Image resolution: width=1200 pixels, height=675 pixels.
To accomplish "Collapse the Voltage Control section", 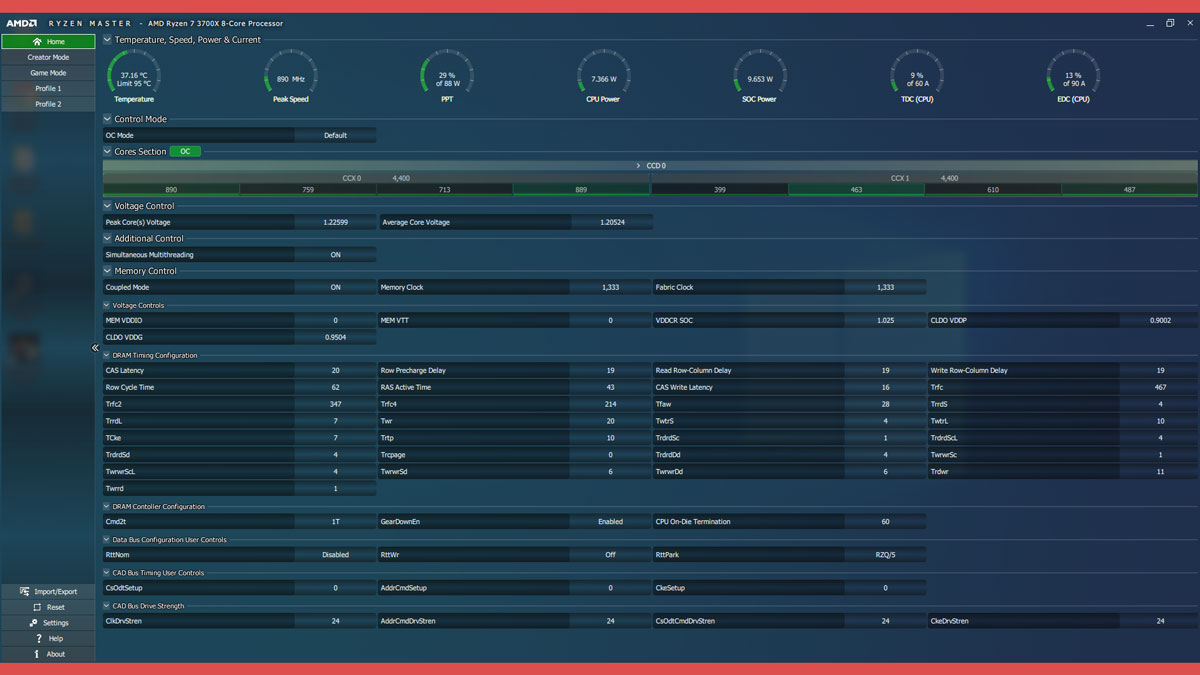I will [107, 206].
